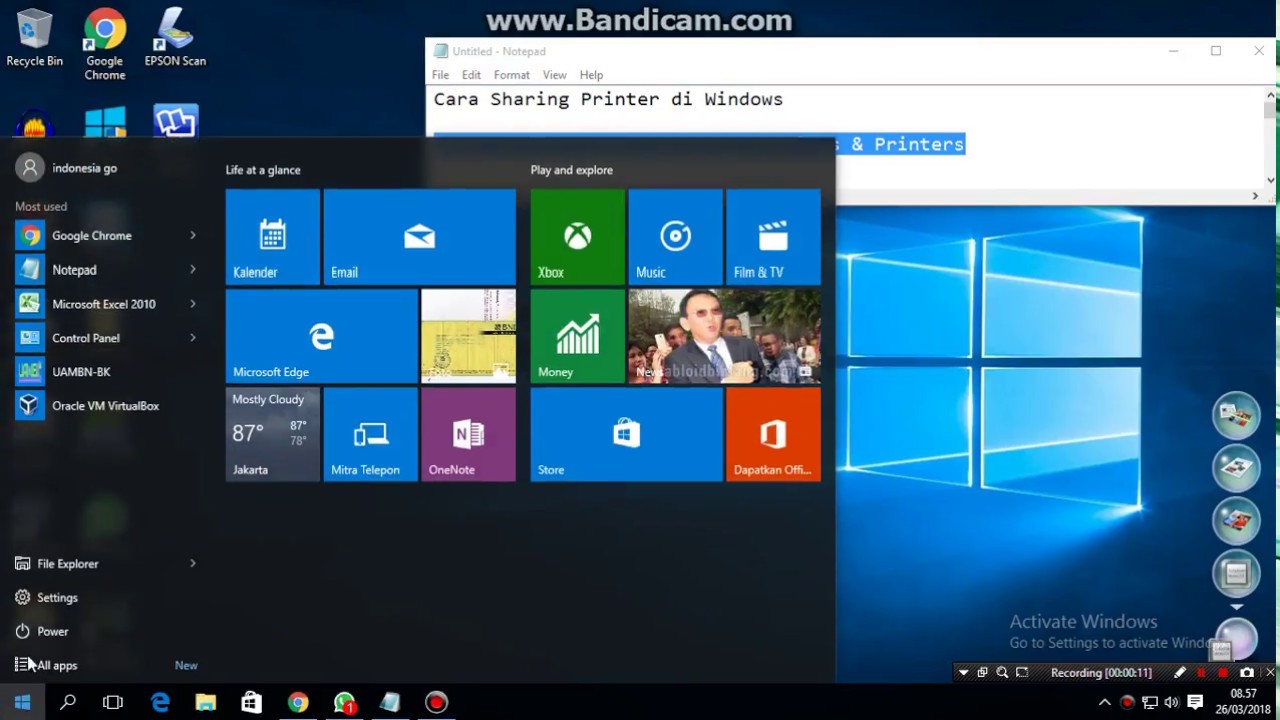Open taskbar Search magnifier
The height and width of the screenshot is (720, 1280).
(x=68, y=703)
